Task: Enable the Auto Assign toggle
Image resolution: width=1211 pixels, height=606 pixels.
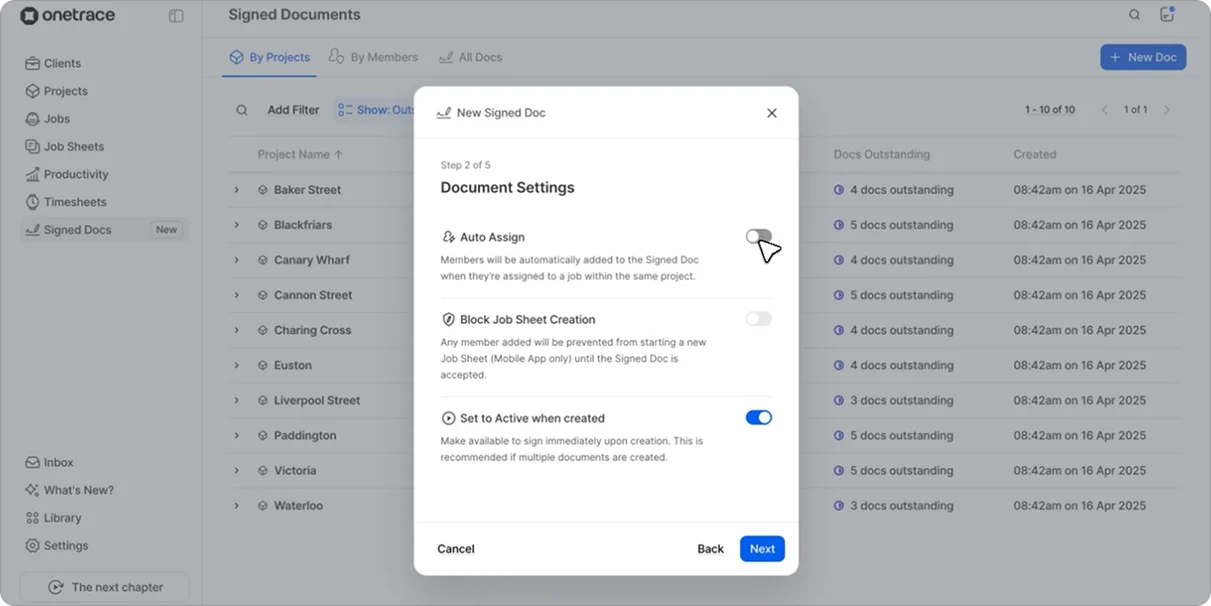Action: pos(759,236)
